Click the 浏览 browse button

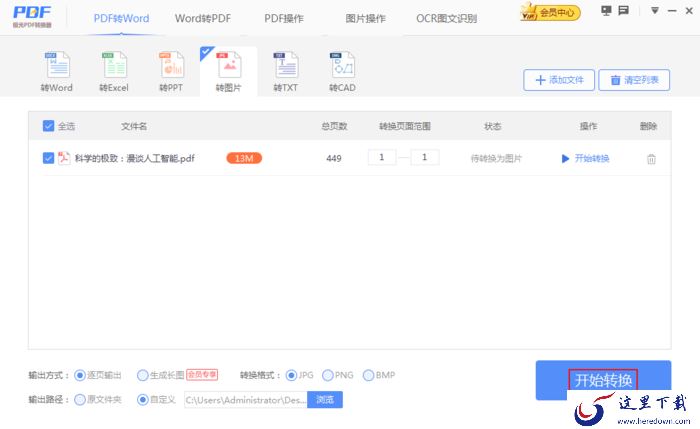(325, 400)
